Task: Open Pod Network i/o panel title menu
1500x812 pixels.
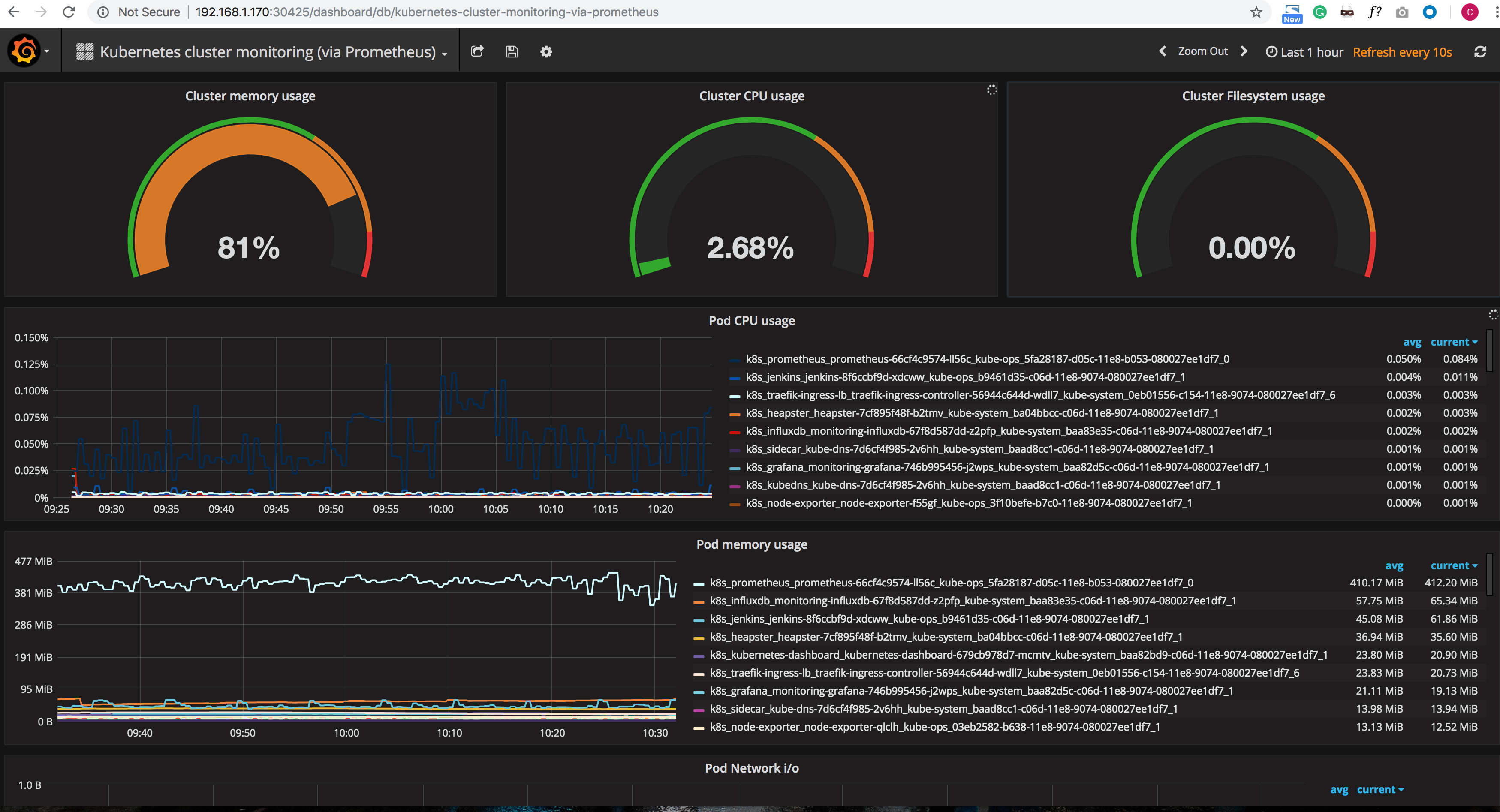Action: [752, 768]
